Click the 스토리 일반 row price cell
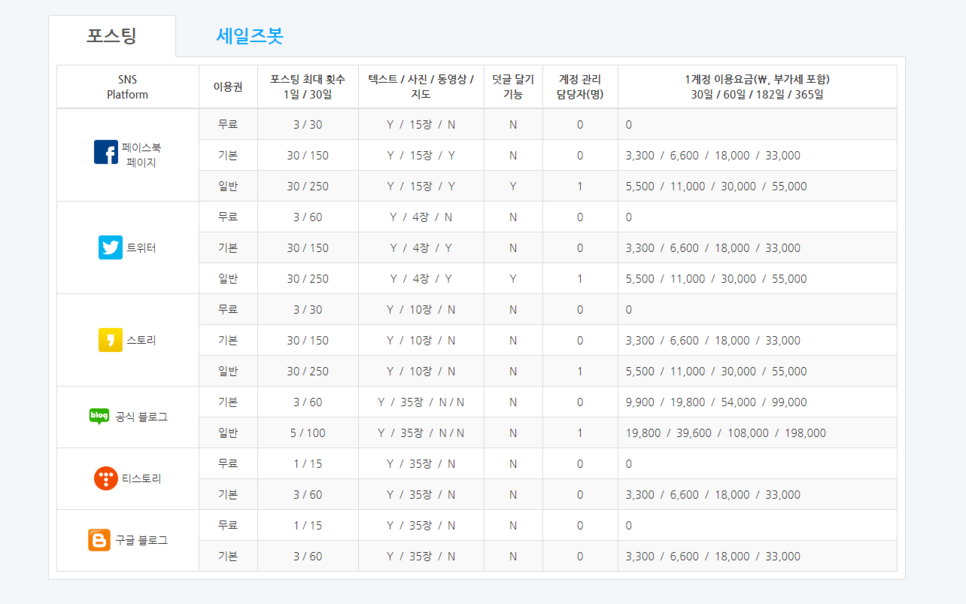This screenshot has height=604, width=966. (757, 371)
